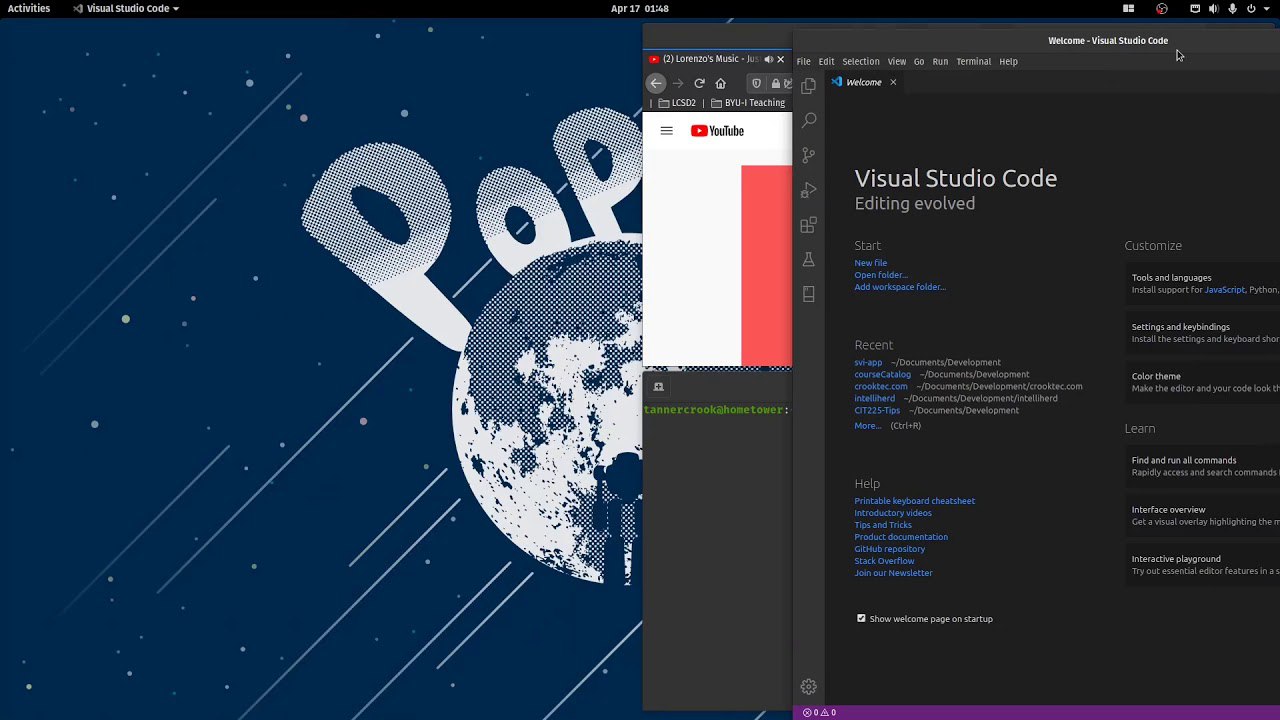Open the Testing flask view

809,260
